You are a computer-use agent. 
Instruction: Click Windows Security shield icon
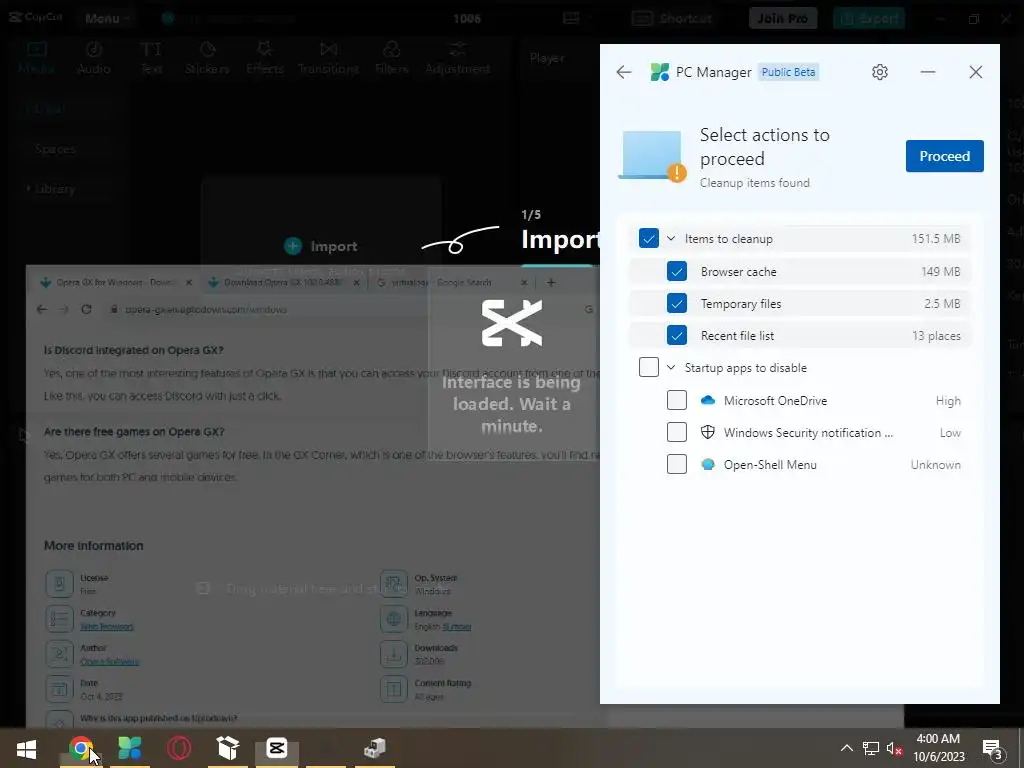pos(708,432)
